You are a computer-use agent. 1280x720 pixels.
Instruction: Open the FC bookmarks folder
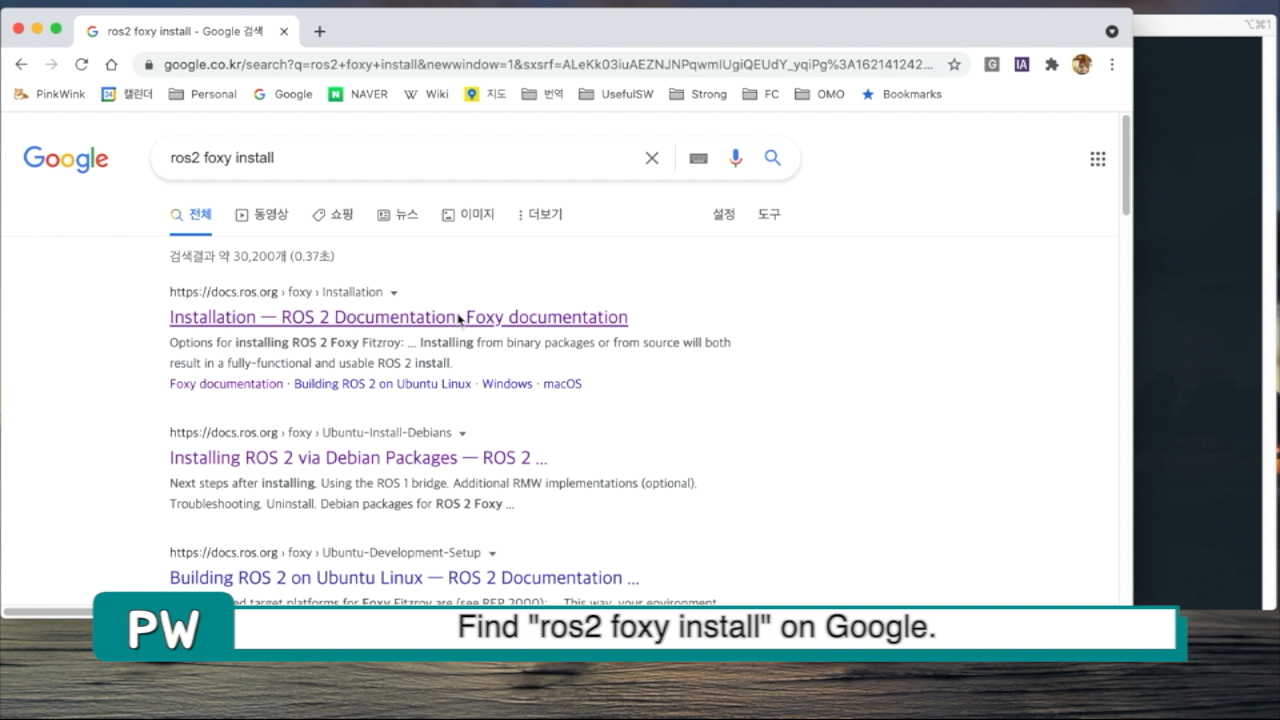[x=761, y=94]
